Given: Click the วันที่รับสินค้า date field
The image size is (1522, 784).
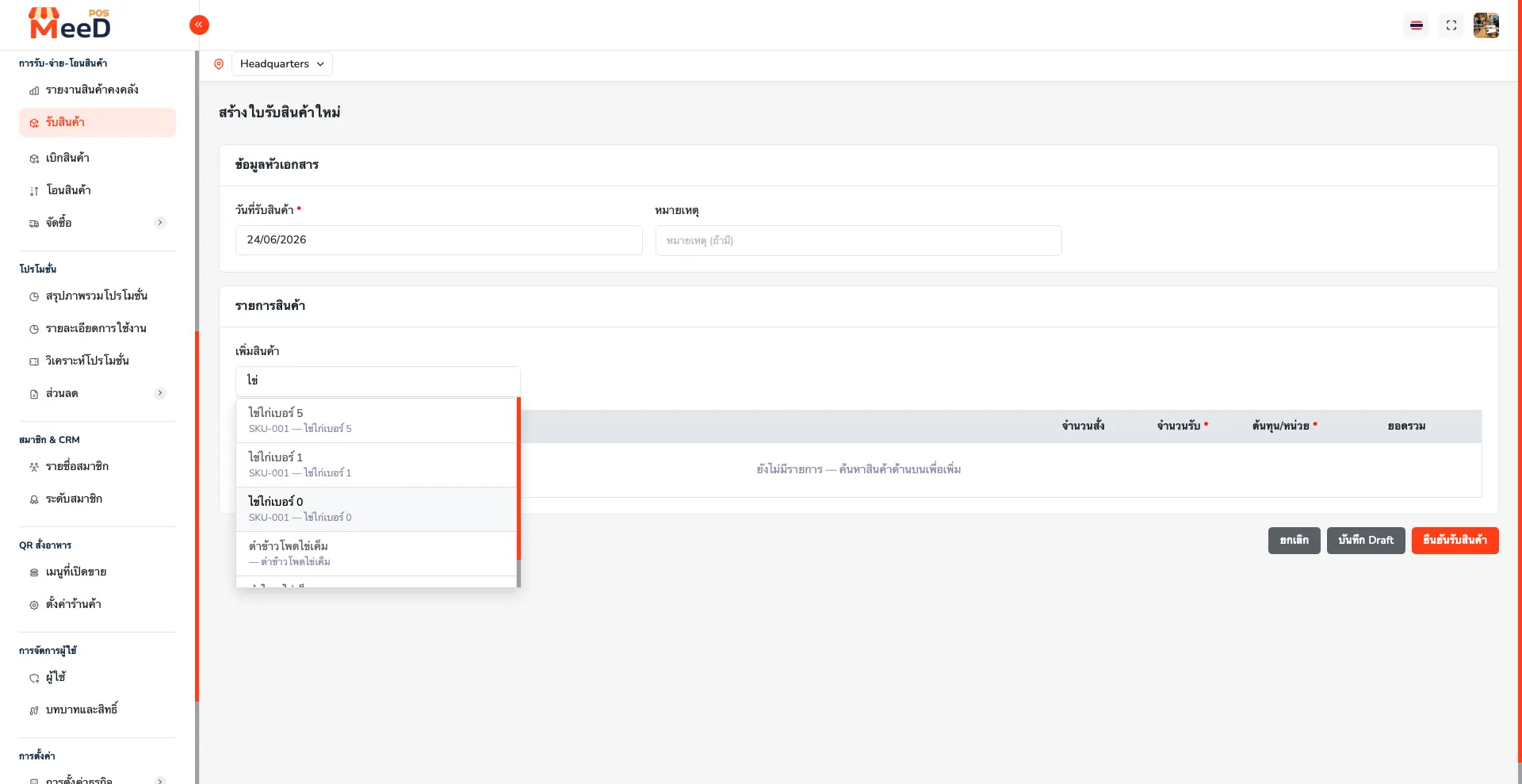Looking at the screenshot, I should 438,240.
